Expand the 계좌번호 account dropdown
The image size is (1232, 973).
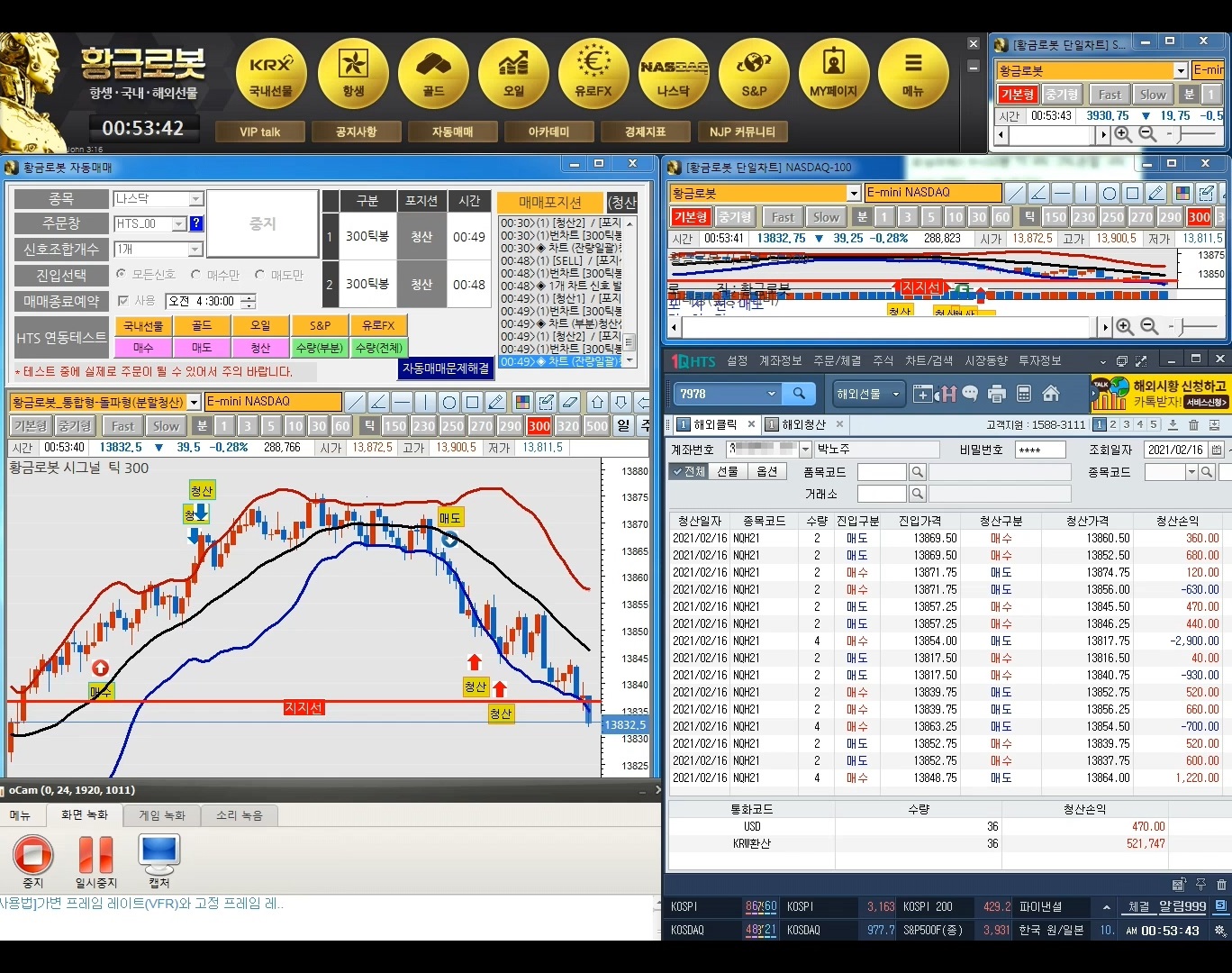coord(805,449)
